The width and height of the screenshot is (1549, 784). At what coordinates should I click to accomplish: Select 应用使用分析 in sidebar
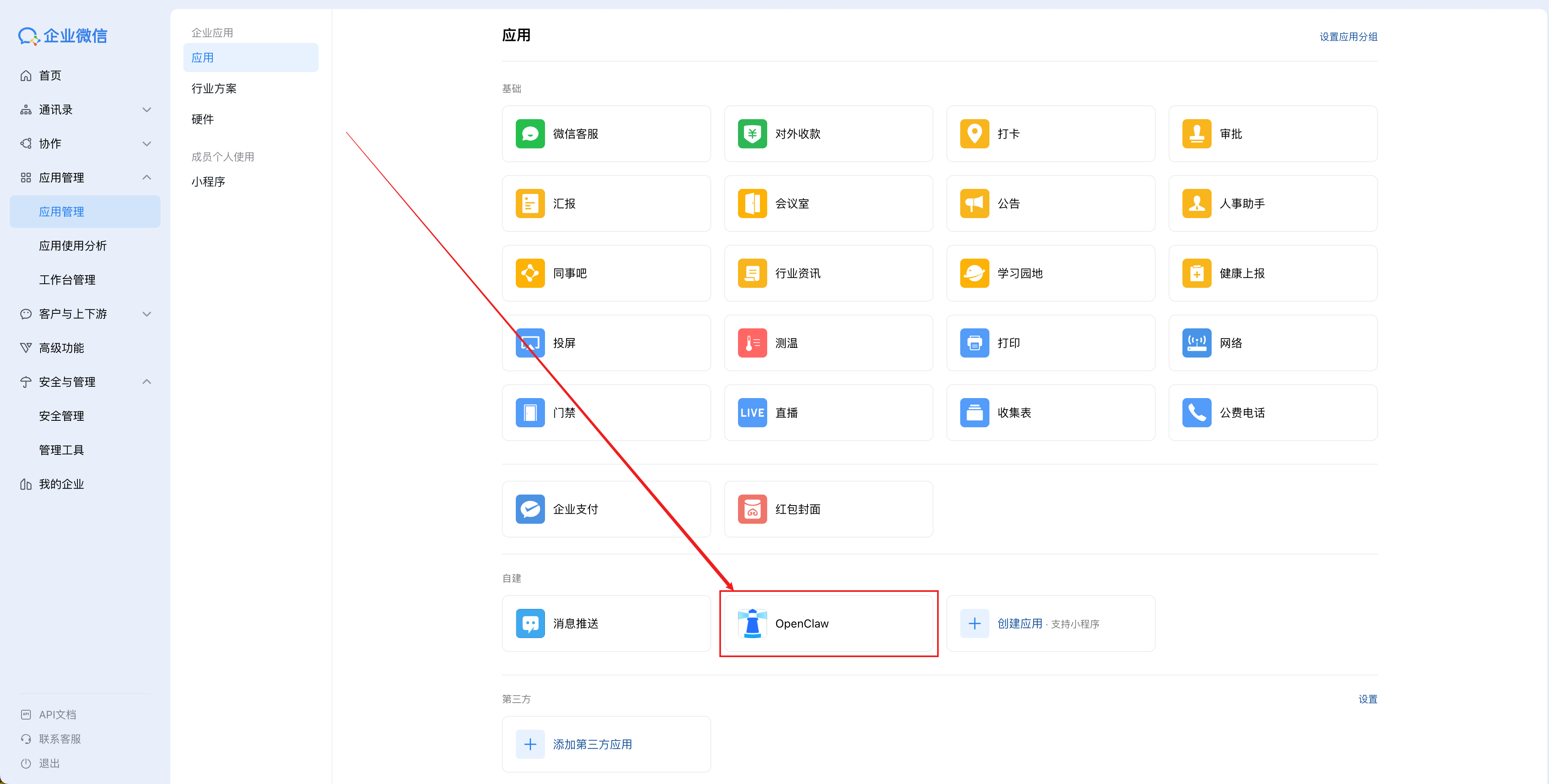pyautogui.click(x=73, y=245)
